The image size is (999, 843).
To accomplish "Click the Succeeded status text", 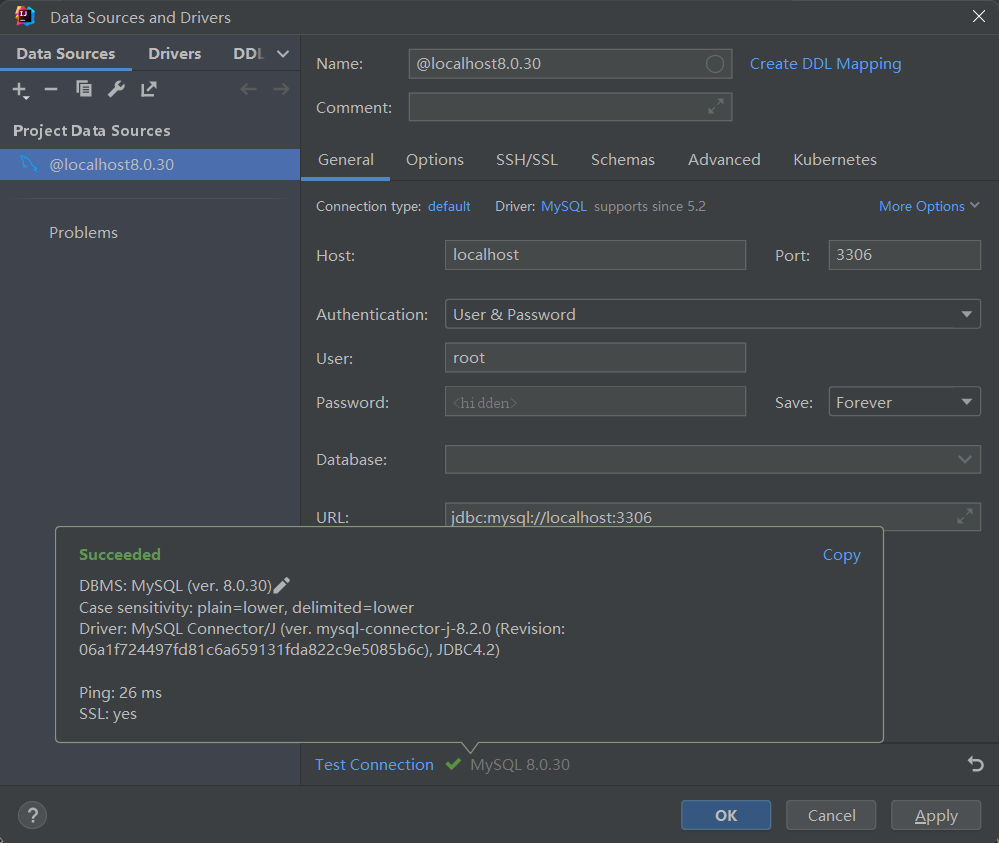I will click(120, 554).
